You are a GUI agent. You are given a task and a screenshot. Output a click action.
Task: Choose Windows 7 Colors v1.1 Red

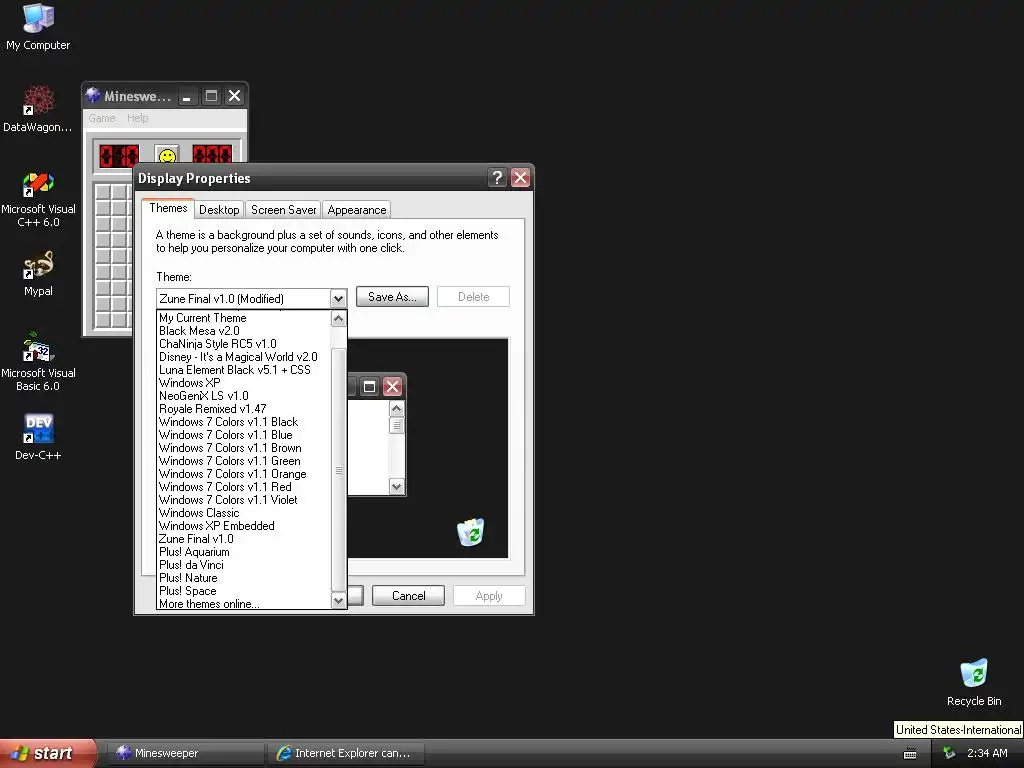click(244, 487)
